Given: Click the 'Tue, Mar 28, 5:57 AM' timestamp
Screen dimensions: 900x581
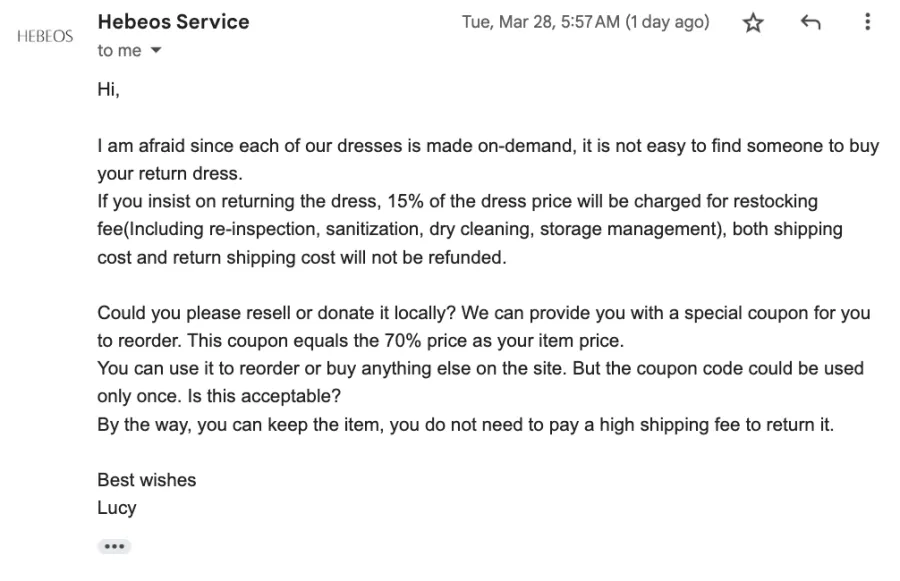Looking at the screenshot, I should pos(541,22).
